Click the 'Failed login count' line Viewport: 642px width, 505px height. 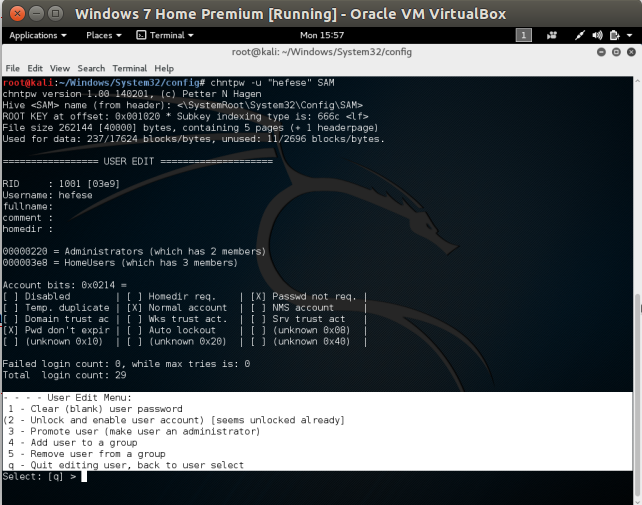[x=126, y=364]
